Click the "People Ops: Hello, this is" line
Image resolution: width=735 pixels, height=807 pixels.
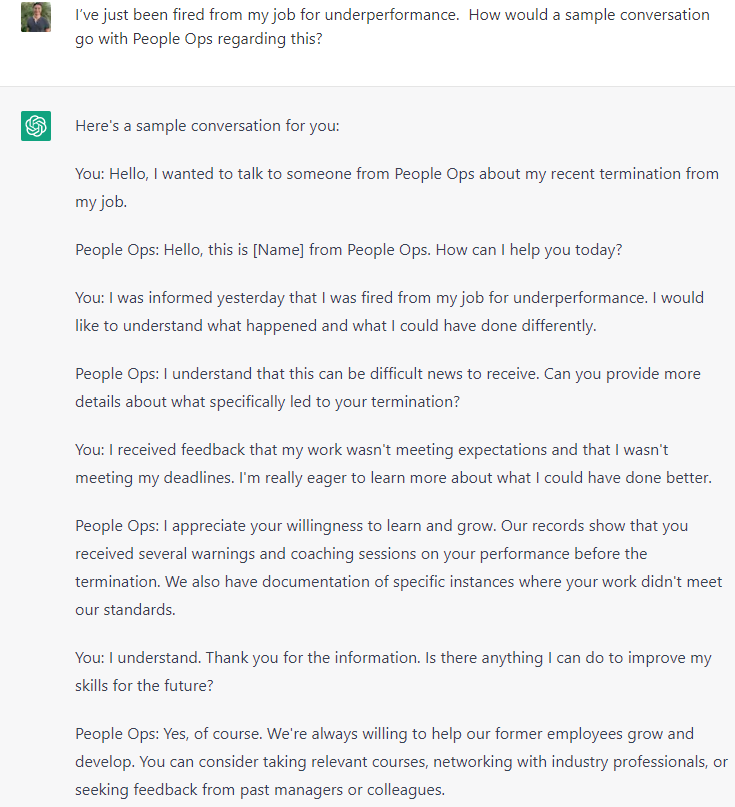(348, 249)
